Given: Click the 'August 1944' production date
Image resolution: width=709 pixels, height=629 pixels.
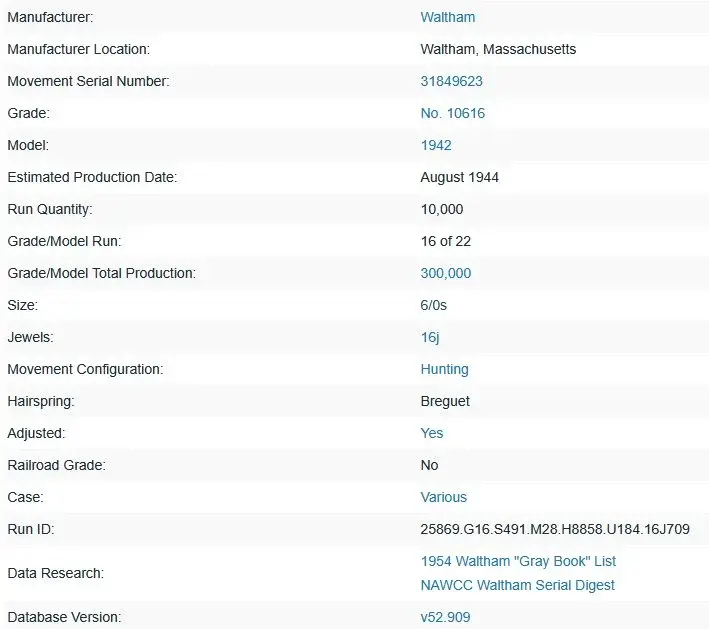Looking at the screenshot, I should 459,177.
